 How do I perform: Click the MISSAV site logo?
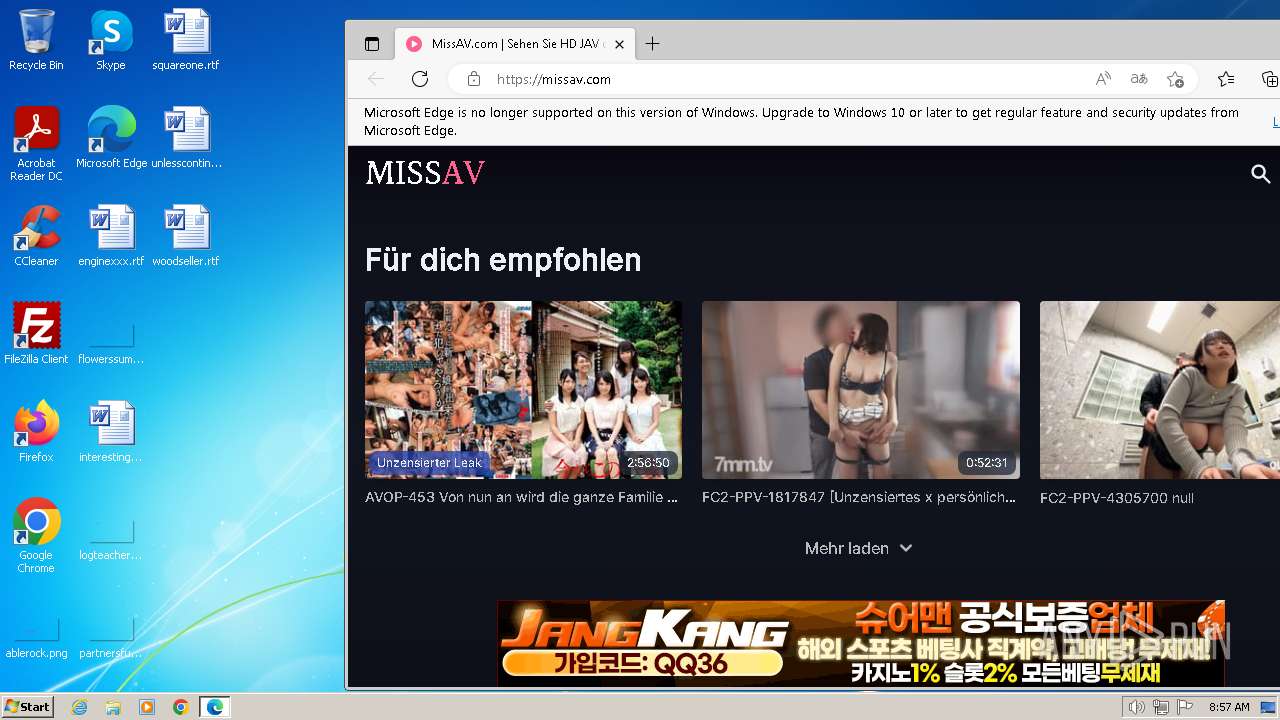[x=425, y=174]
